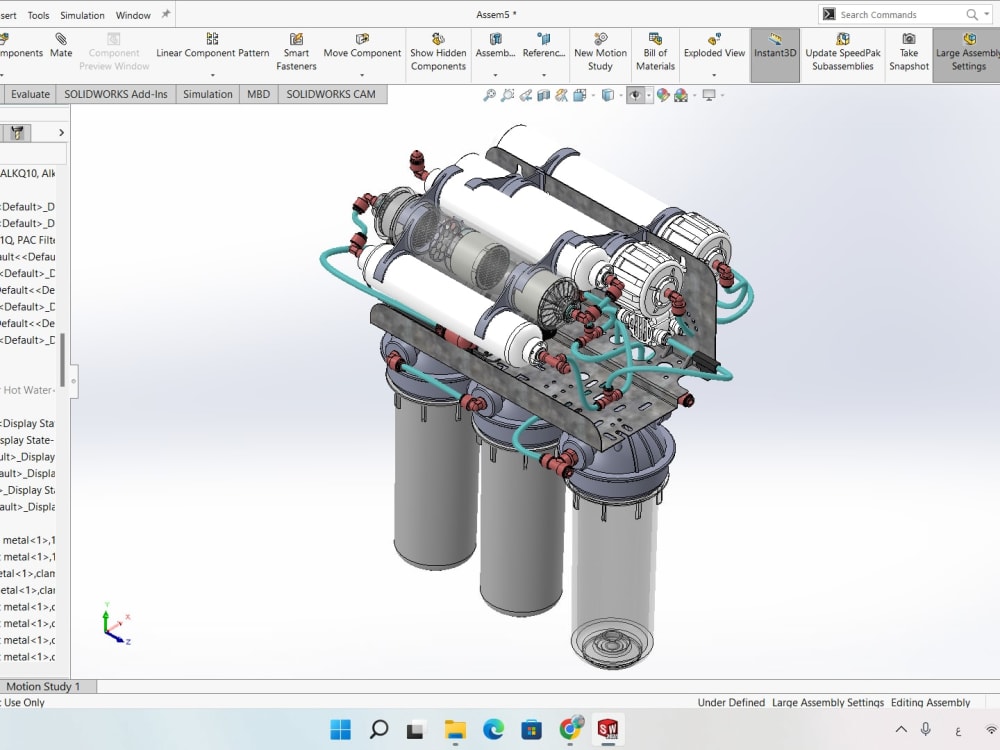Click SOLIDWORKS icon on taskbar
The width and height of the screenshot is (1000, 750).
tap(608, 729)
